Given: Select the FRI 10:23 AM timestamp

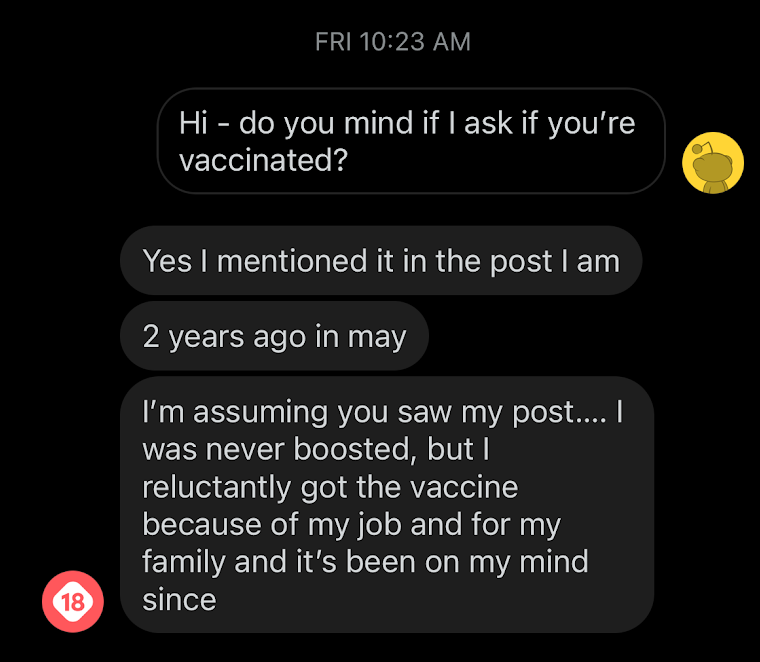Looking at the screenshot, I should click(x=393, y=42).
